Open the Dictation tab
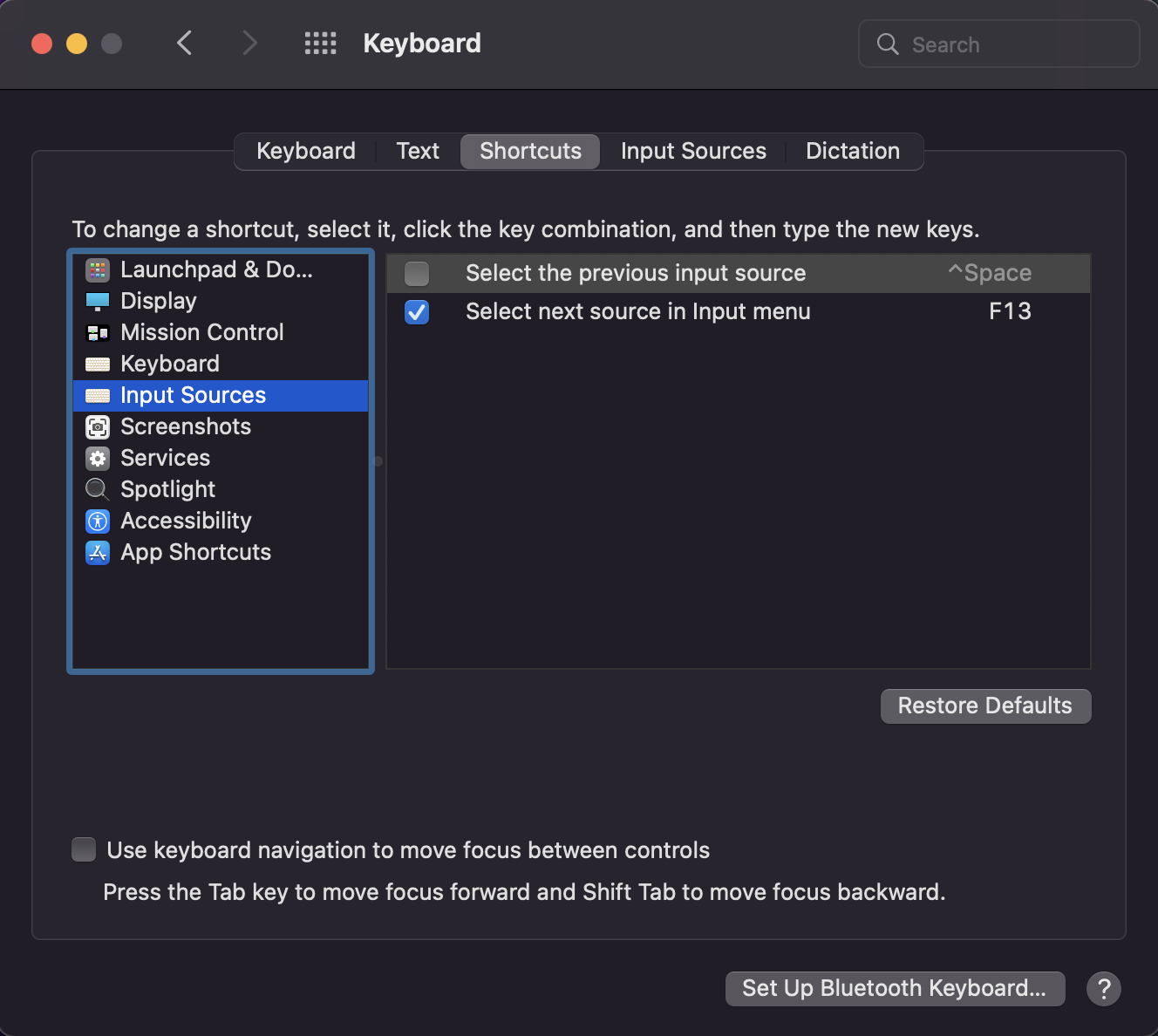Screen dimensions: 1158x1036 853,151
